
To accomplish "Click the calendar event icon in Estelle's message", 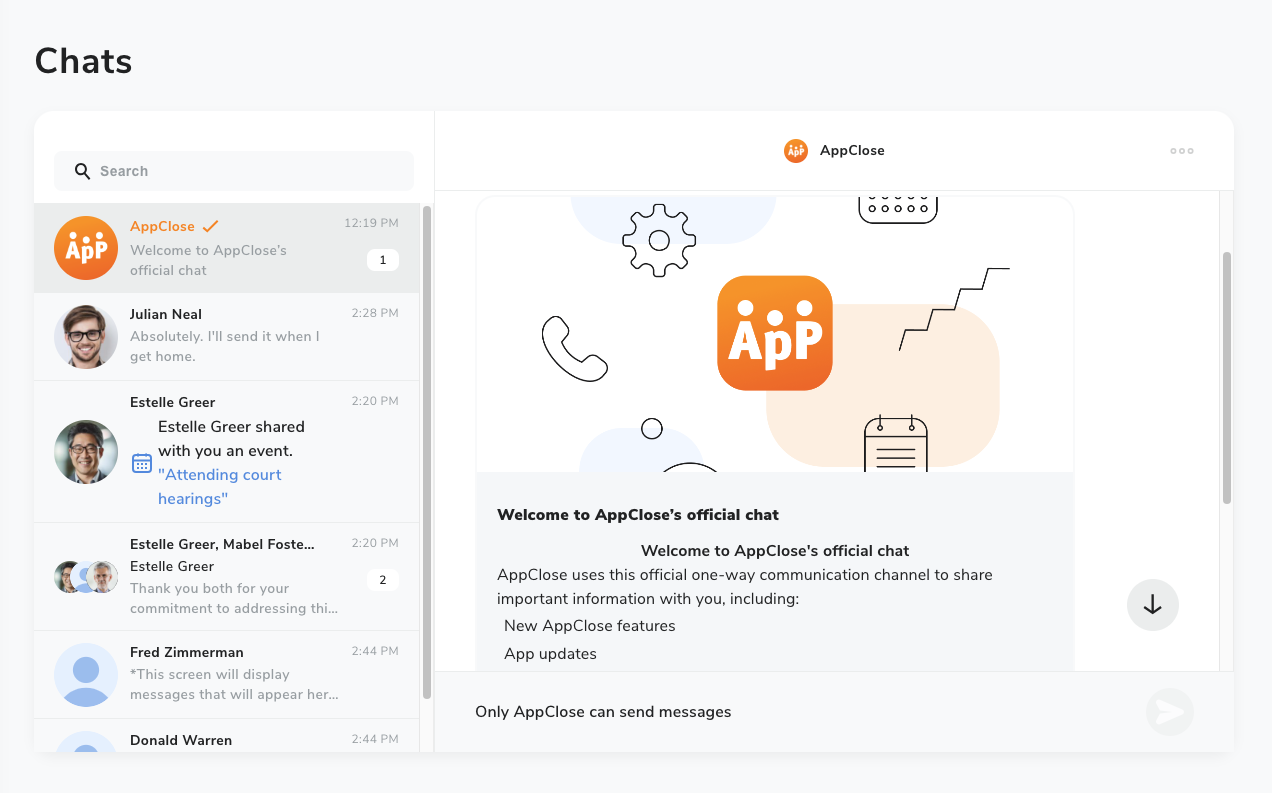I will (x=142, y=463).
